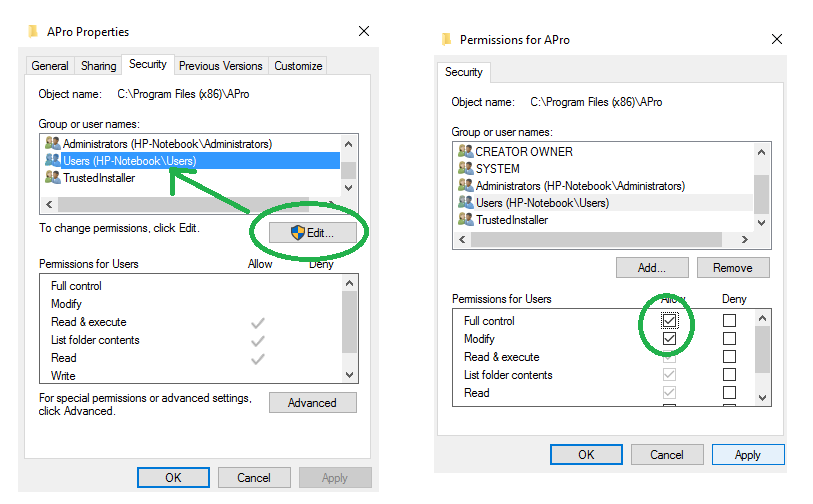The image size is (813, 504).
Task: Click the shield Edit button
Action: point(311,232)
